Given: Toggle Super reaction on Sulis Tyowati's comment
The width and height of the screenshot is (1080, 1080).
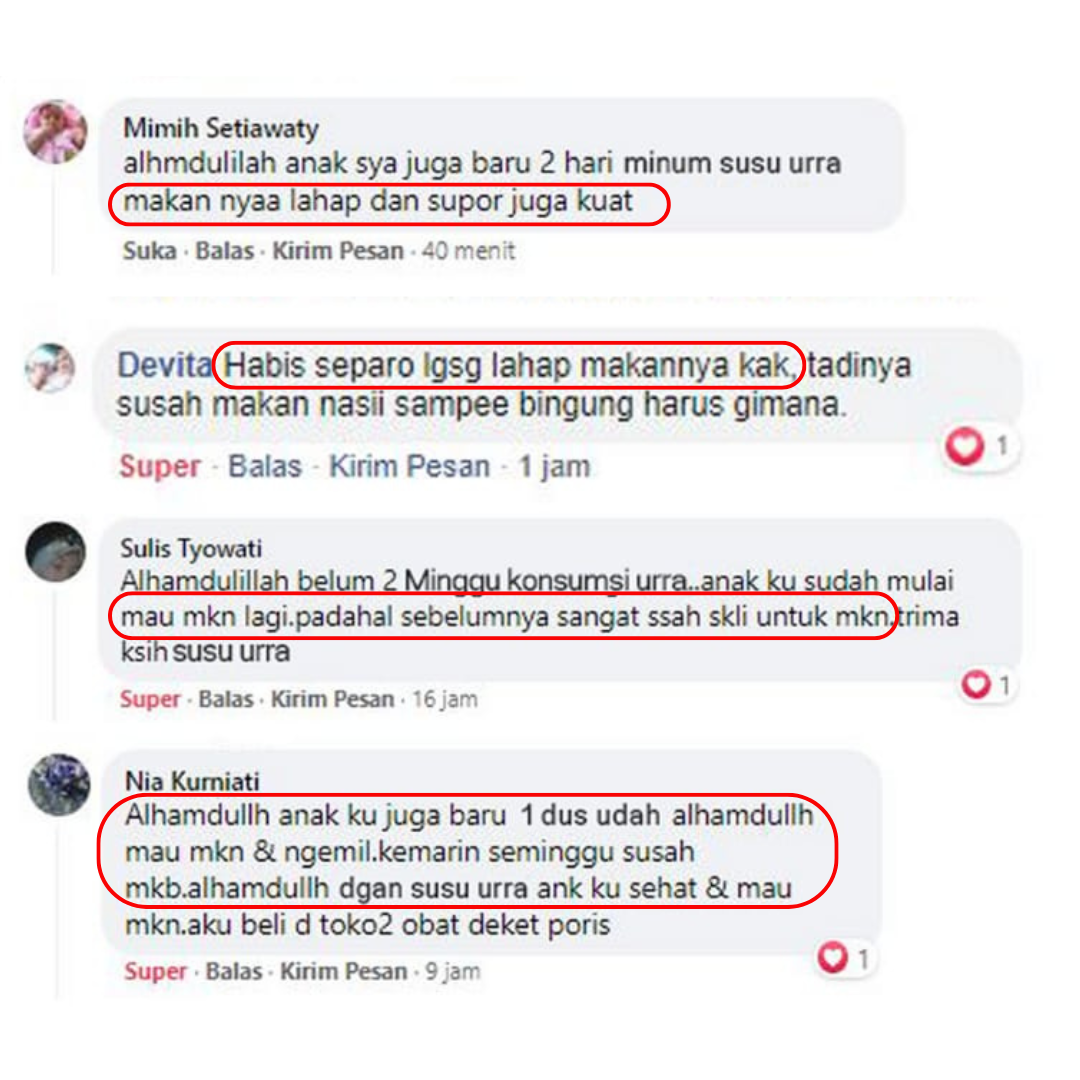Looking at the screenshot, I should (149, 699).
